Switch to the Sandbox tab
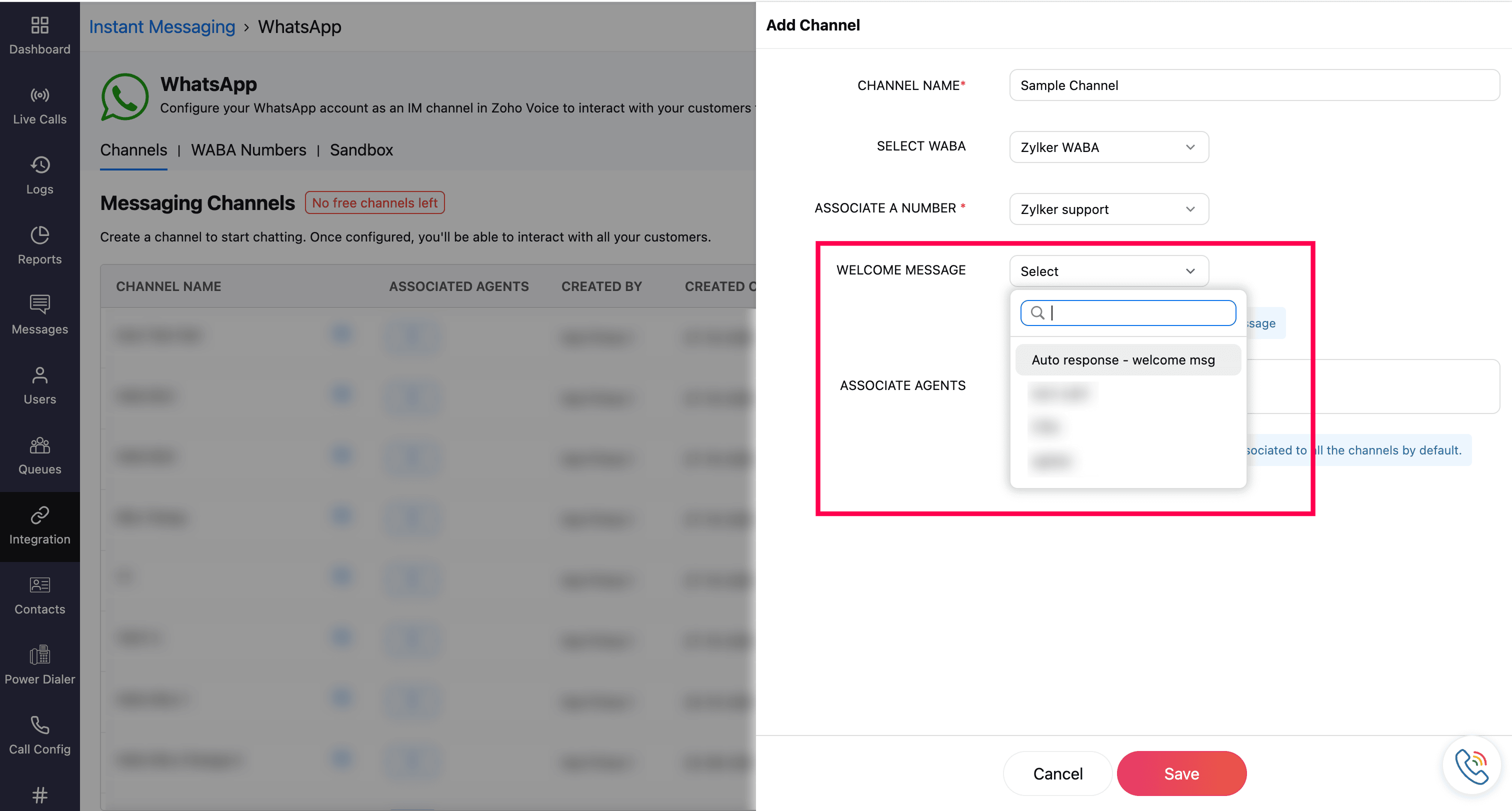Screen dimensions: 1512x811 point(361,150)
